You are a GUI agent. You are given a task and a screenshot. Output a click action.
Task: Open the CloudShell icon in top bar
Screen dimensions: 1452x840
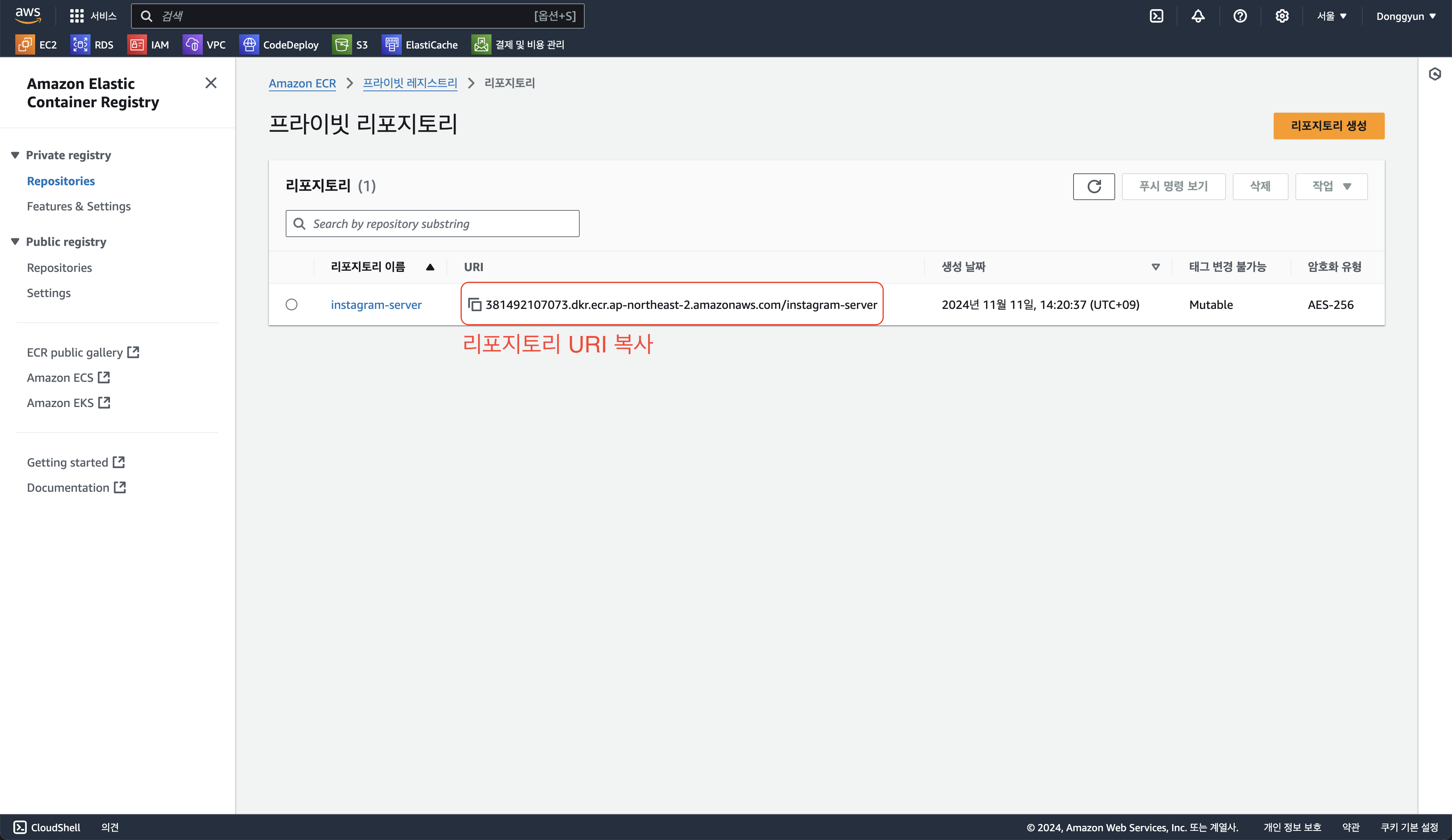pyautogui.click(x=1156, y=16)
